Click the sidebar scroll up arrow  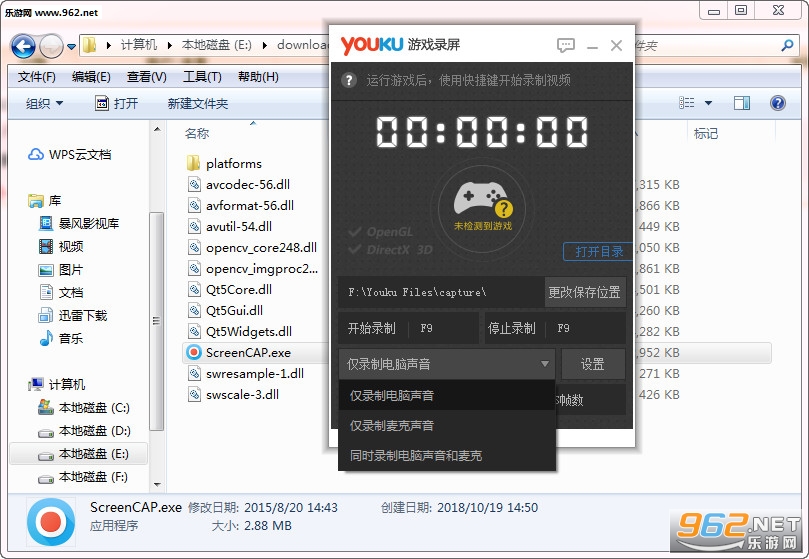tap(157, 130)
